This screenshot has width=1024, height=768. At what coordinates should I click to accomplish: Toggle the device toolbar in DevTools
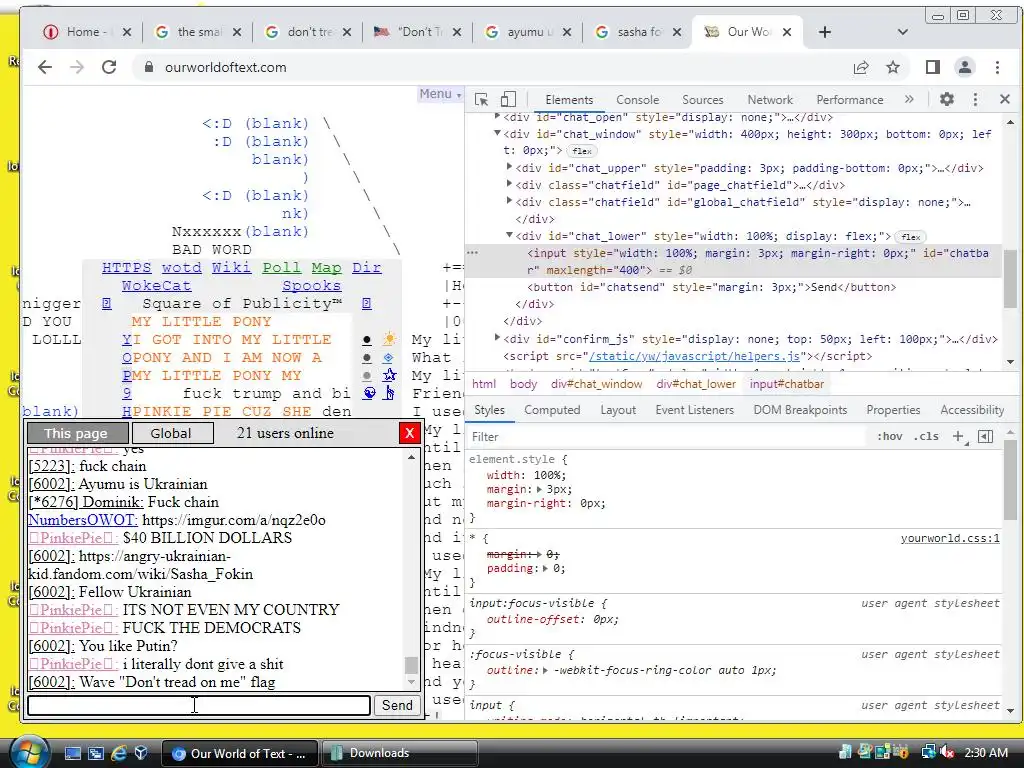coord(508,99)
